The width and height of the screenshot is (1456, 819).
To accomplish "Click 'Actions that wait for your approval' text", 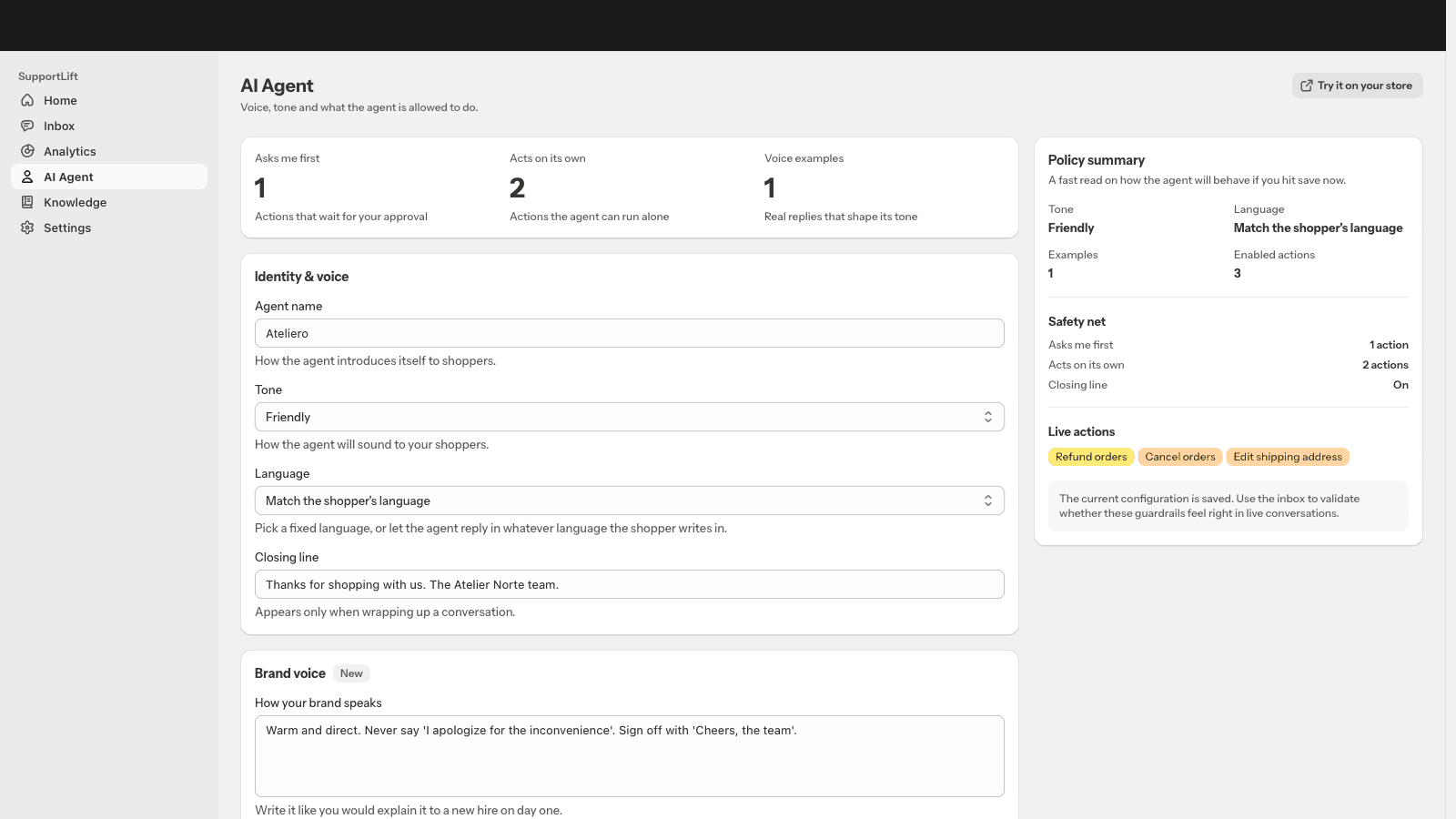I will pos(341,217).
